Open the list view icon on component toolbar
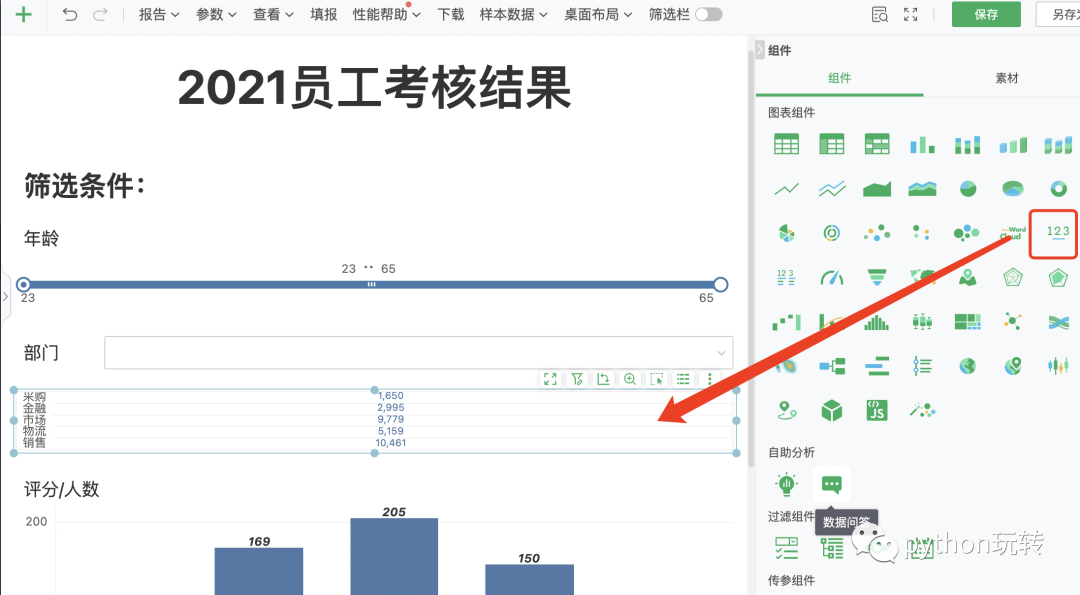This screenshot has width=1080, height=595. (683, 379)
